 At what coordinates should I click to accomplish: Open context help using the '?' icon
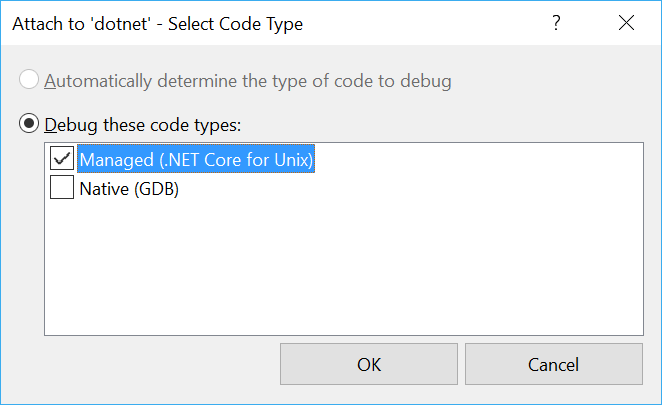tap(557, 24)
